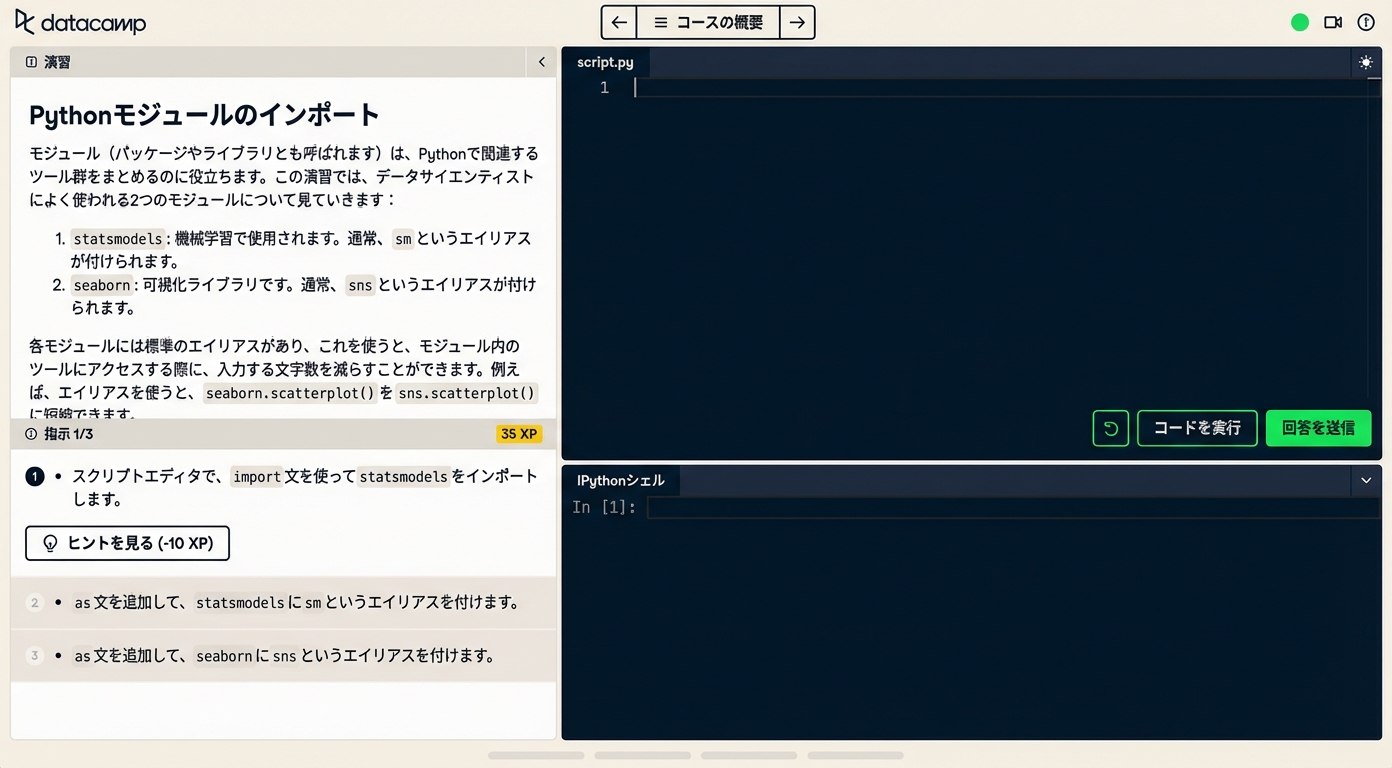This screenshot has height=768, width=1392.
Task: Collapse the IPython shell panel chevron
Action: (1366, 481)
